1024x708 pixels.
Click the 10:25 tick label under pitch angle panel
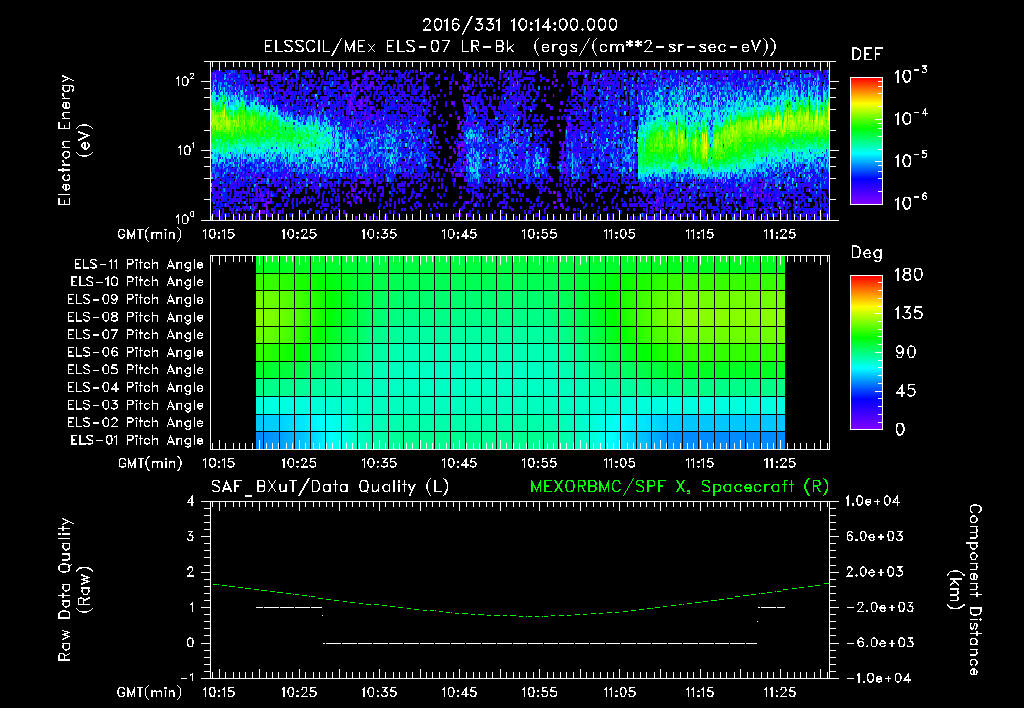tap(299, 463)
